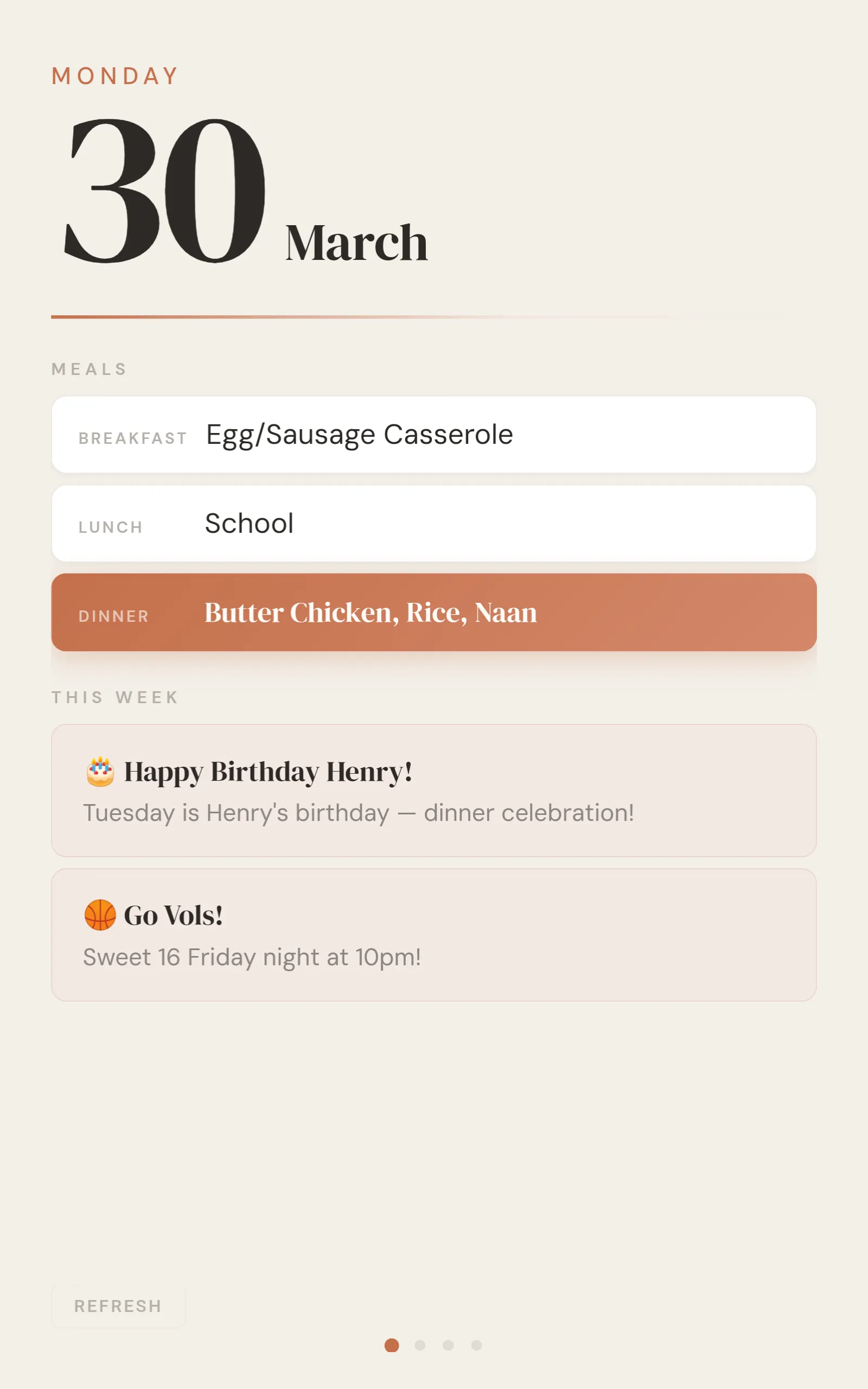Screen dimensions: 868x1389
Task: Click the THIS WEEK section header
Action: tap(114, 697)
